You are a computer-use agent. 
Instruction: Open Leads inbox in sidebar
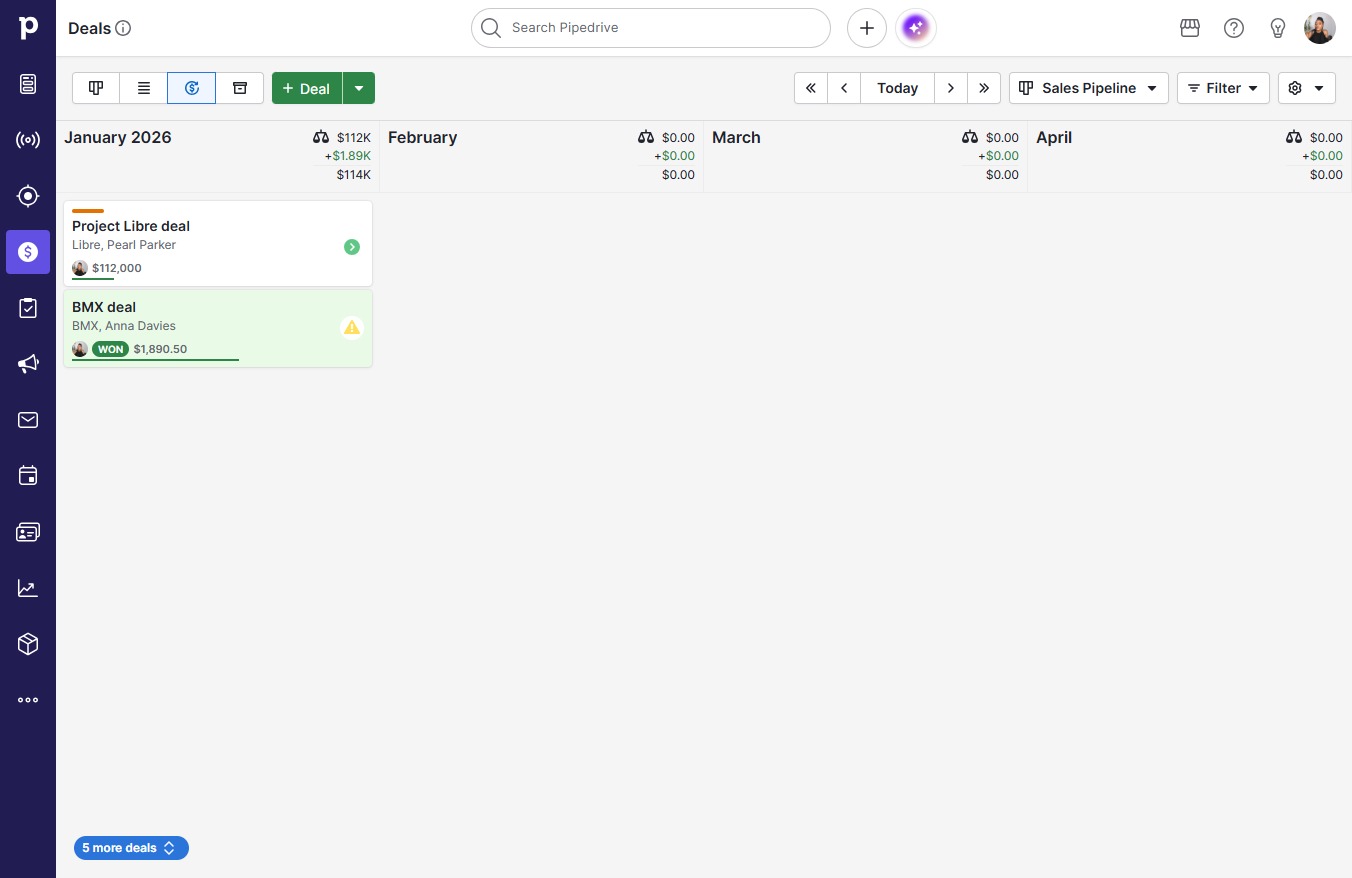coord(28,84)
